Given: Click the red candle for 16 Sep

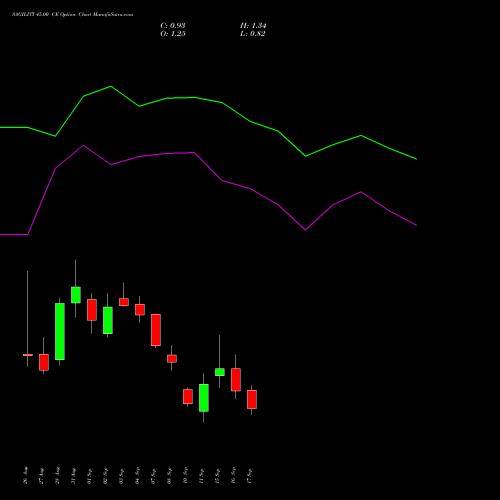Looking at the screenshot, I should click(x=236, y=379).
